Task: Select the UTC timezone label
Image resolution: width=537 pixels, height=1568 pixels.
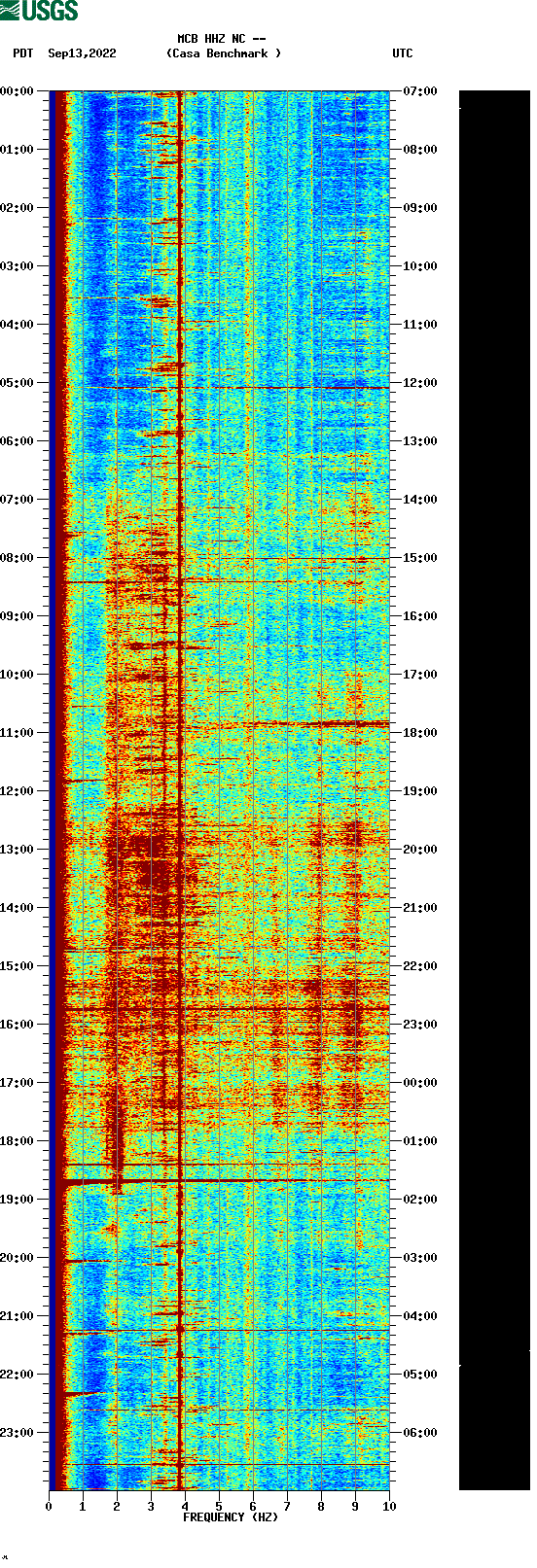Action: tap(403, 53)
